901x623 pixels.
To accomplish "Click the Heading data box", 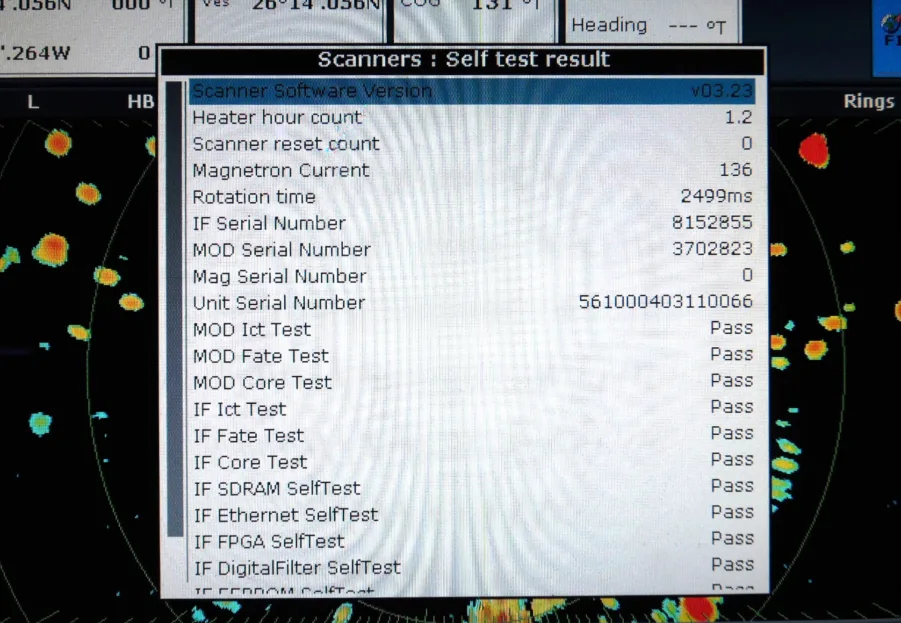I will coord(652,22).
